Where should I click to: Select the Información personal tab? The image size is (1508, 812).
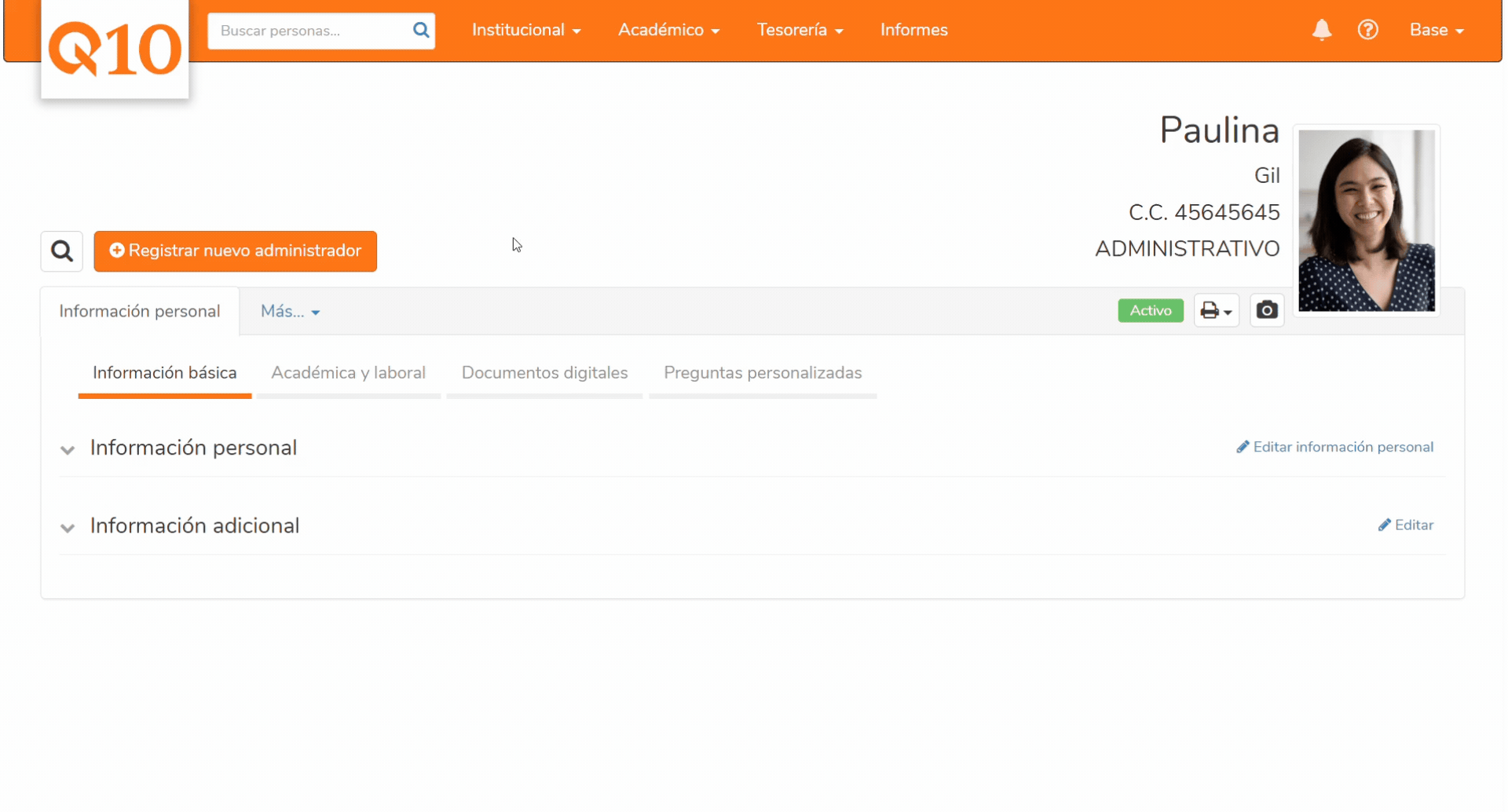[140, 312]
